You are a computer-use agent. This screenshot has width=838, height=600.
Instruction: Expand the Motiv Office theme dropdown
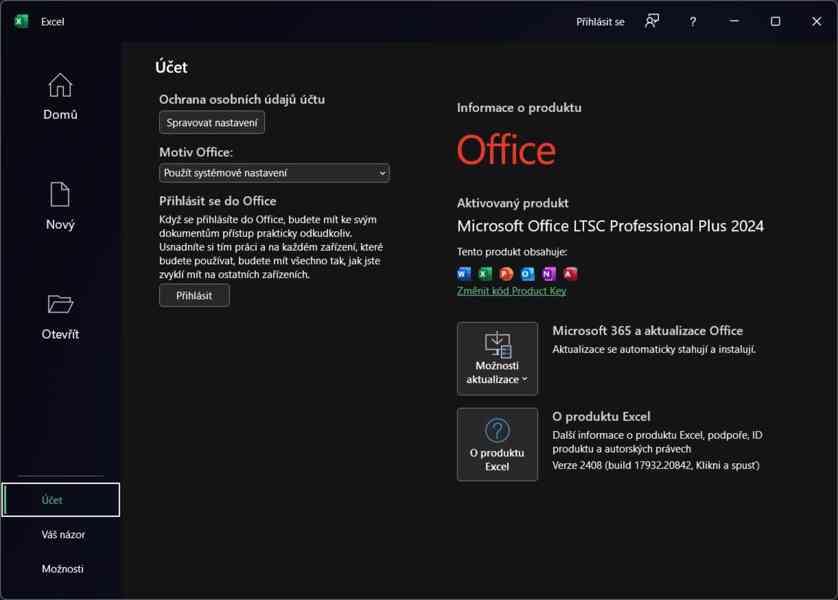(x=274, y=173)
